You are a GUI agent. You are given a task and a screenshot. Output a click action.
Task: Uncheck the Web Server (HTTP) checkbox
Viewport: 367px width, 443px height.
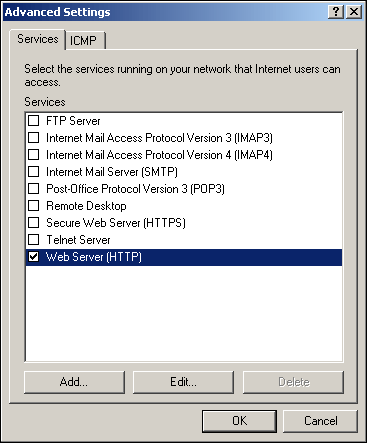click(x=33, y=256)
